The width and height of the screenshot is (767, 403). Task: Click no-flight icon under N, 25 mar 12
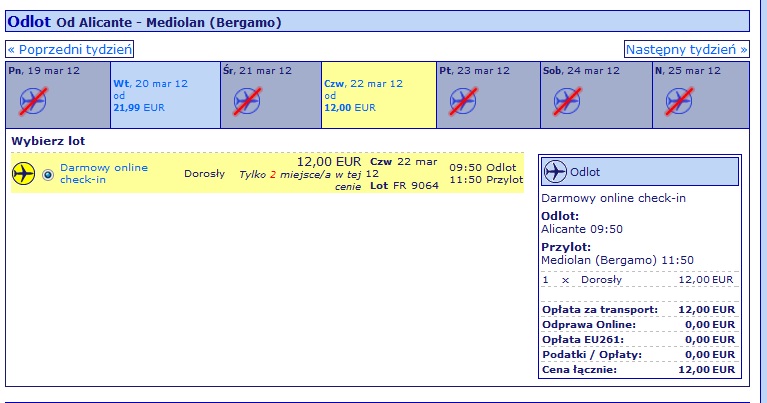(x=679, y=101)
